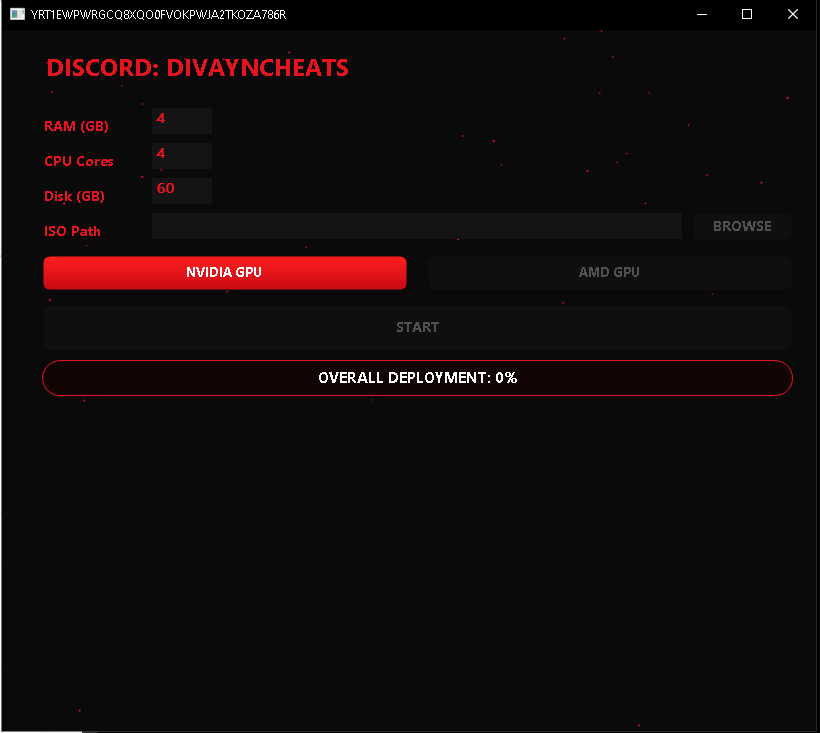Click the Overall Deployment progress bar

pyautogui.click(x=417, y=378)
